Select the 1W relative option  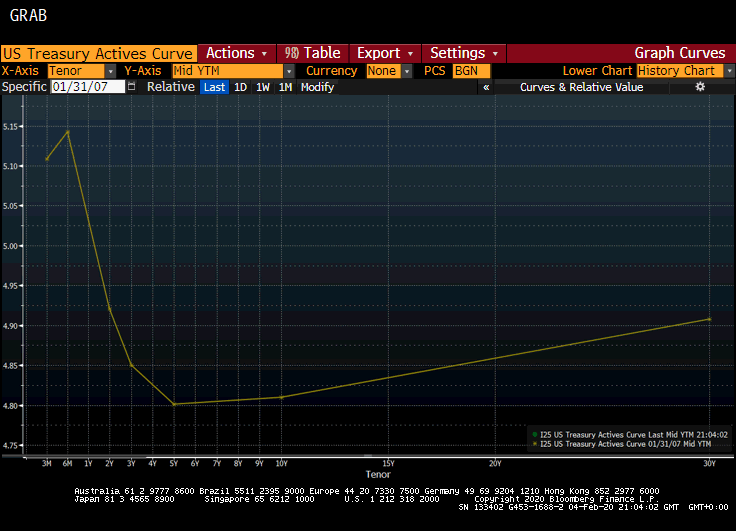[x=263, y=87]
